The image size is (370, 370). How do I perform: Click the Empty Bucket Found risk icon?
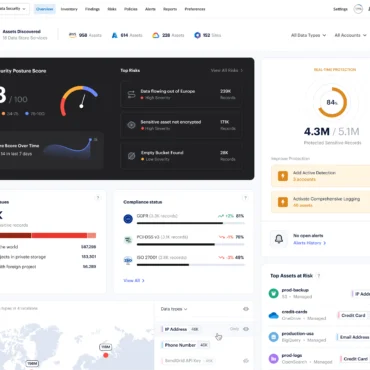pyautogui.click(x=131, y=156)
